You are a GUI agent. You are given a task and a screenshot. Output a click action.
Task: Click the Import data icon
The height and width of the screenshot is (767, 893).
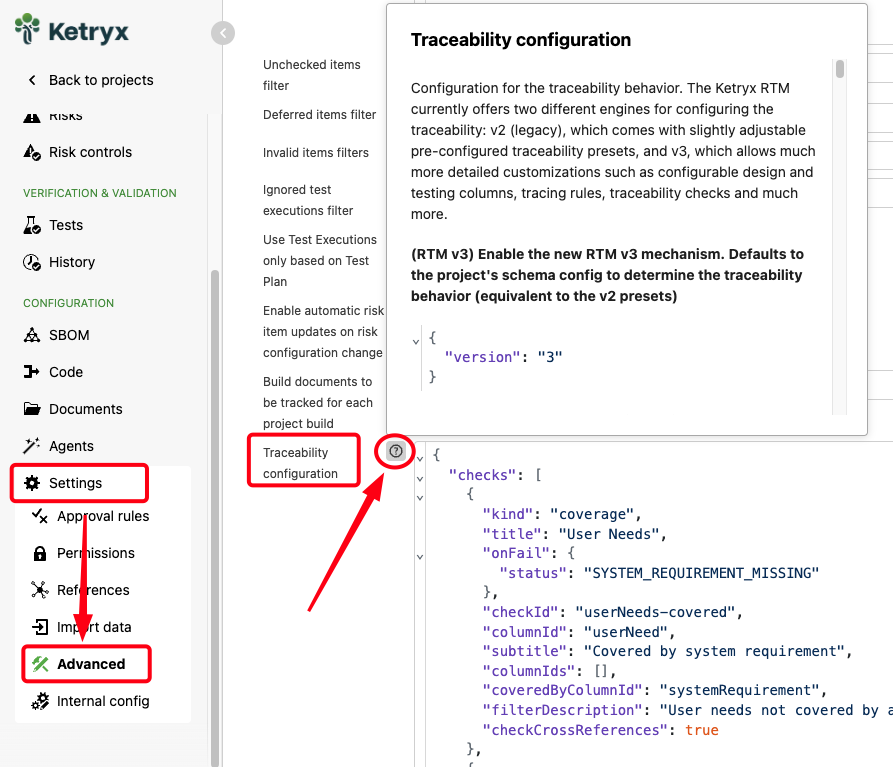40,627
